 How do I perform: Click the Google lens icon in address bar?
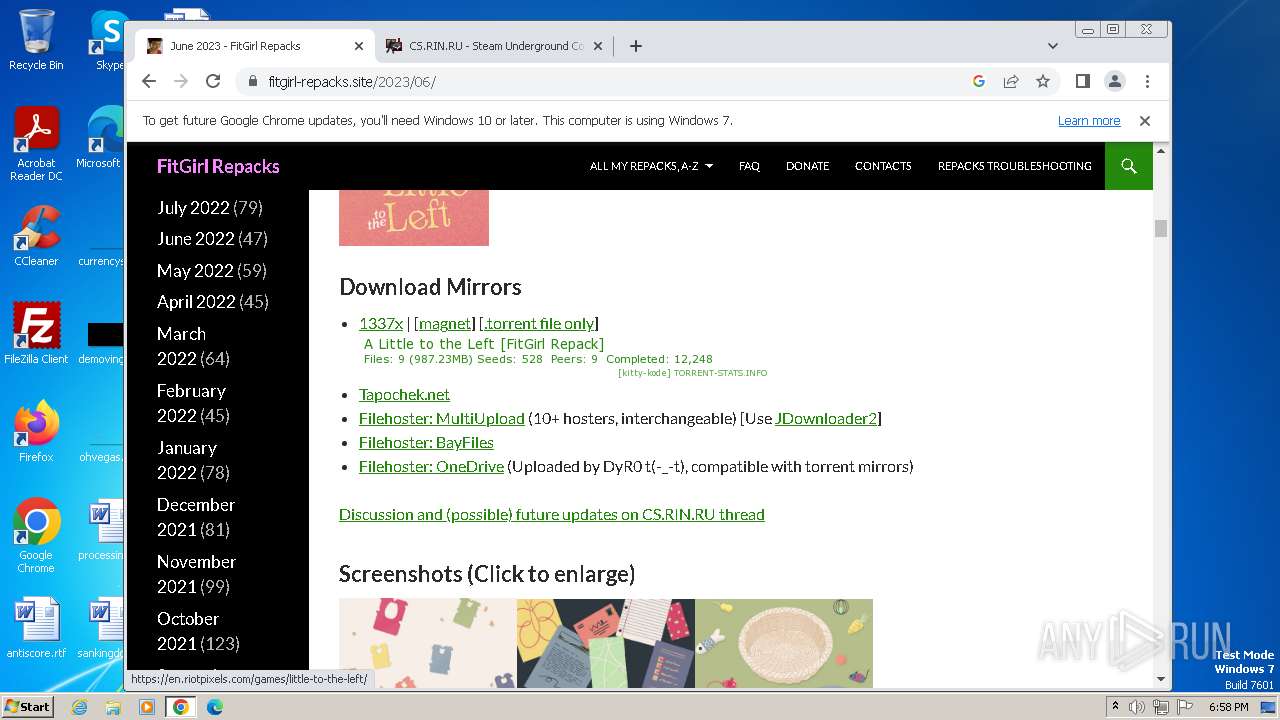[979, 81]
